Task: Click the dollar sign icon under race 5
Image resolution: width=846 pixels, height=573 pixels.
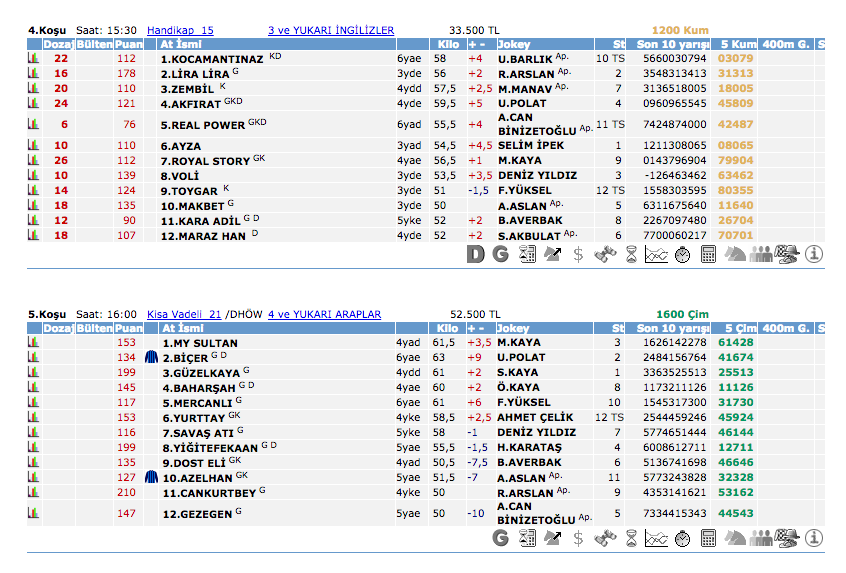Action: pos(578,539)
